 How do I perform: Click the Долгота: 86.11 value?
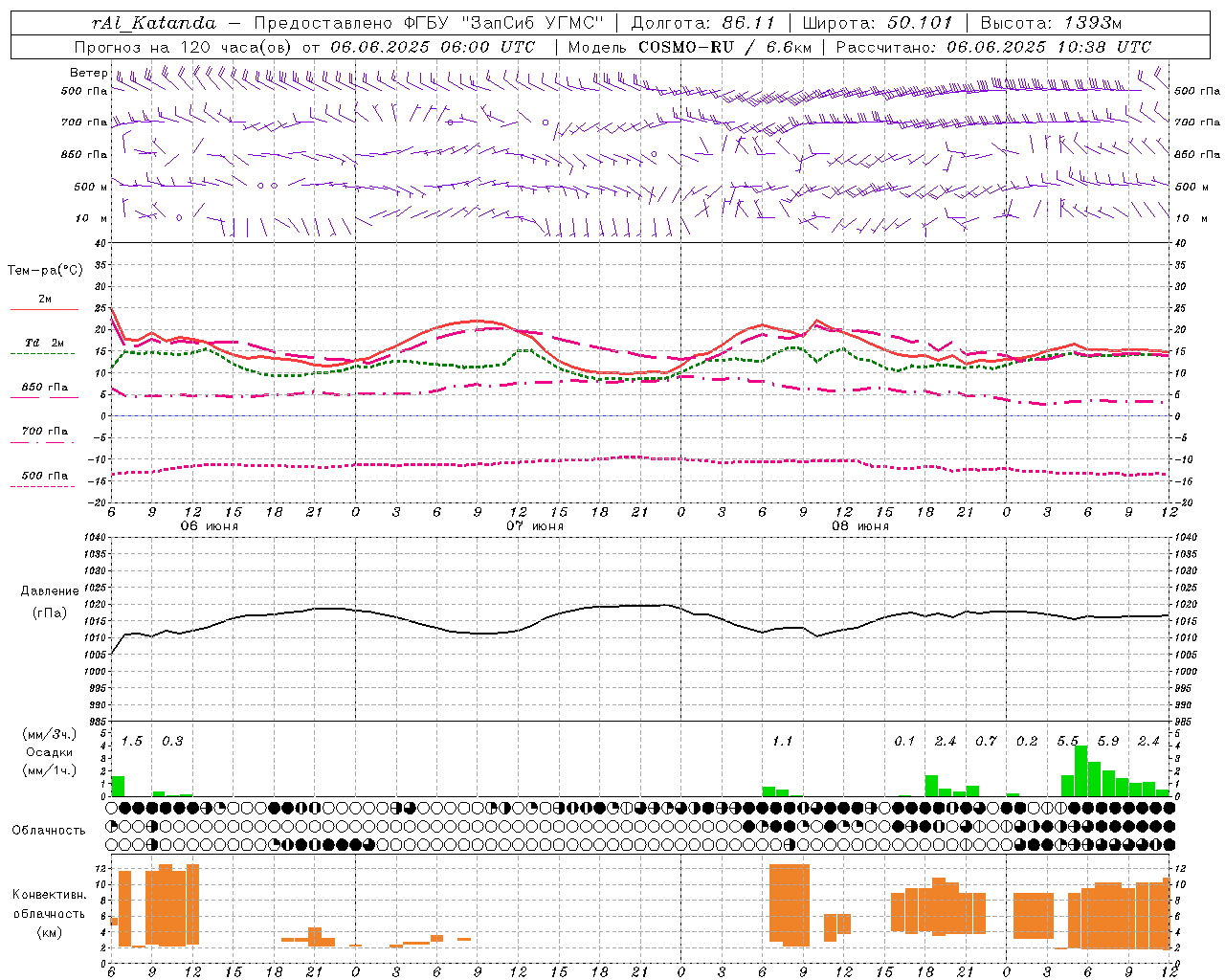click(x=702, y=23)
